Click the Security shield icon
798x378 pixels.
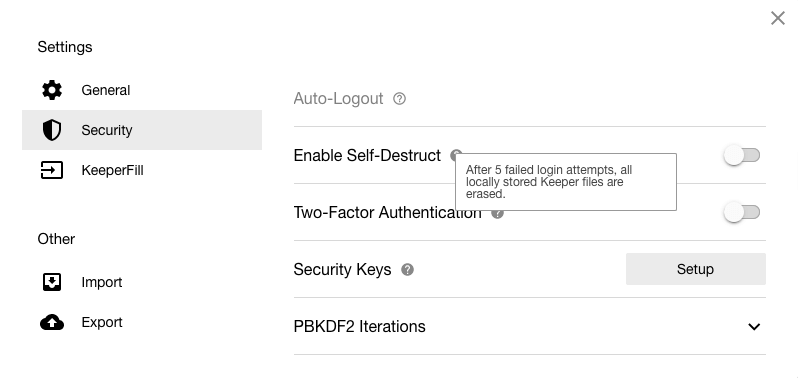(x=52, y=130)
